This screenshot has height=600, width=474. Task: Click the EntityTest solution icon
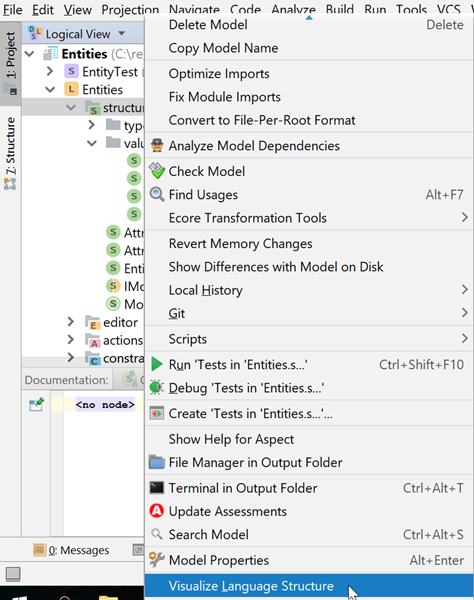tap(72, 71)
